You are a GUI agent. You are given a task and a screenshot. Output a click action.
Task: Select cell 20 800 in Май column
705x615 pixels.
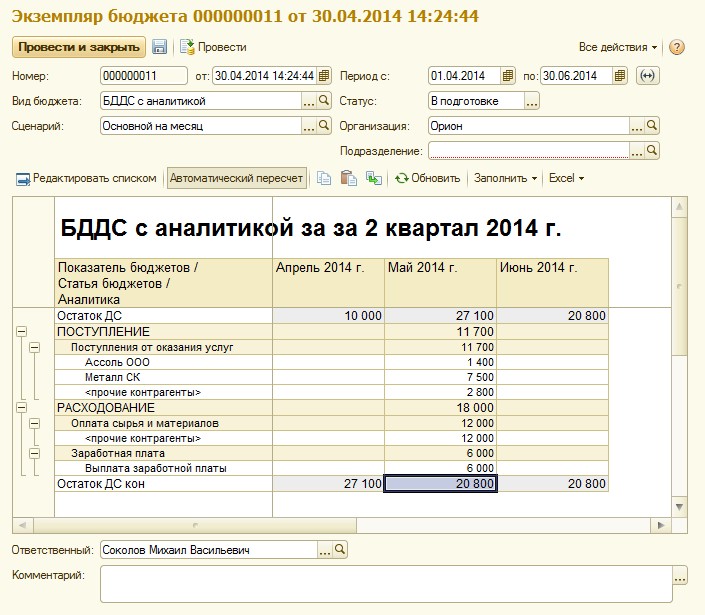pyautogui.click(x=441, y=484)
